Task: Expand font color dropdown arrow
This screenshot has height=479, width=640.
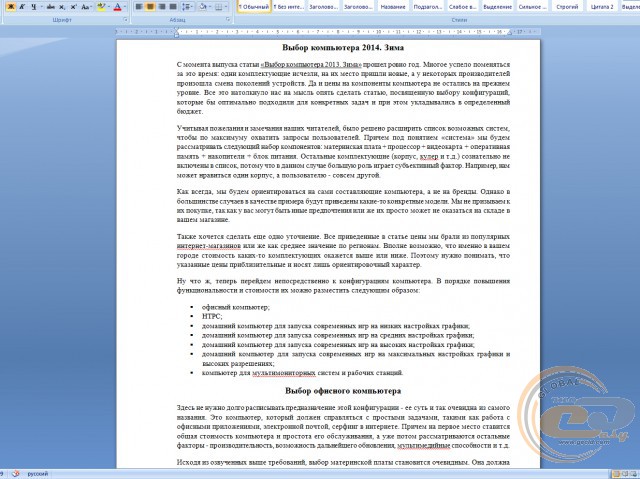Action: click(124, 7)
